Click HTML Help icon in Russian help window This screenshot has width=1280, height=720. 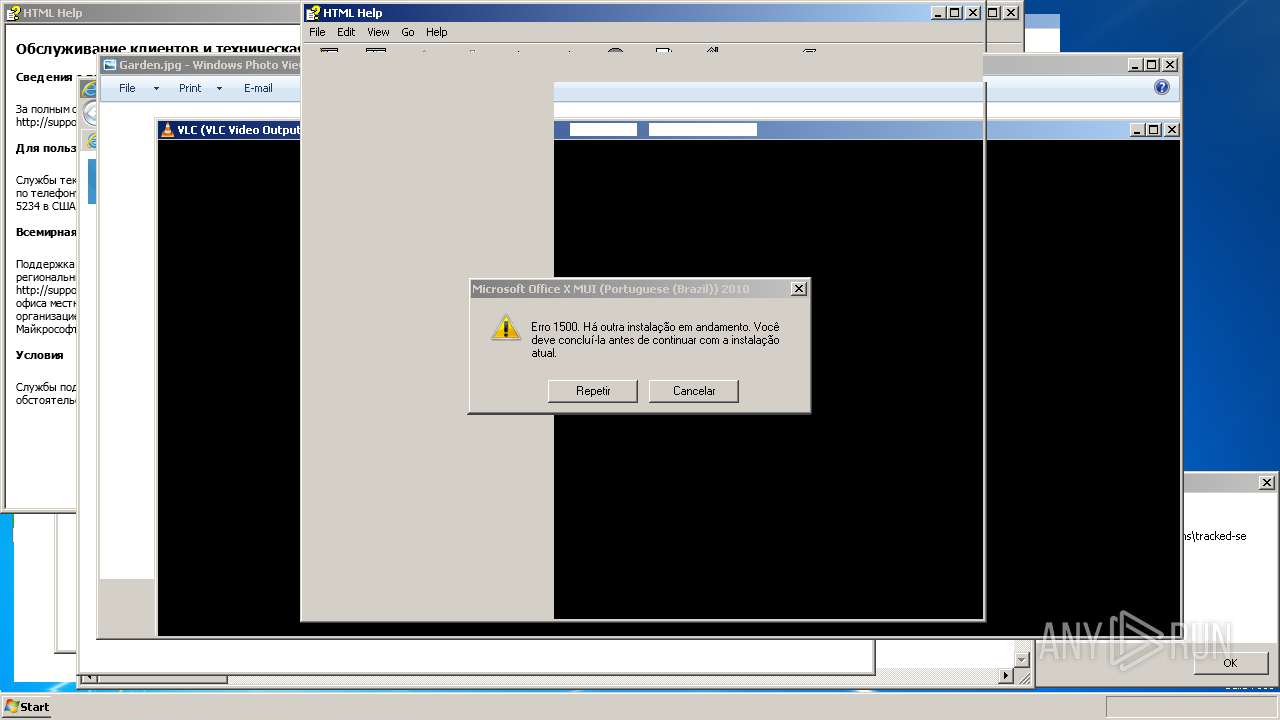click(13, 13)
